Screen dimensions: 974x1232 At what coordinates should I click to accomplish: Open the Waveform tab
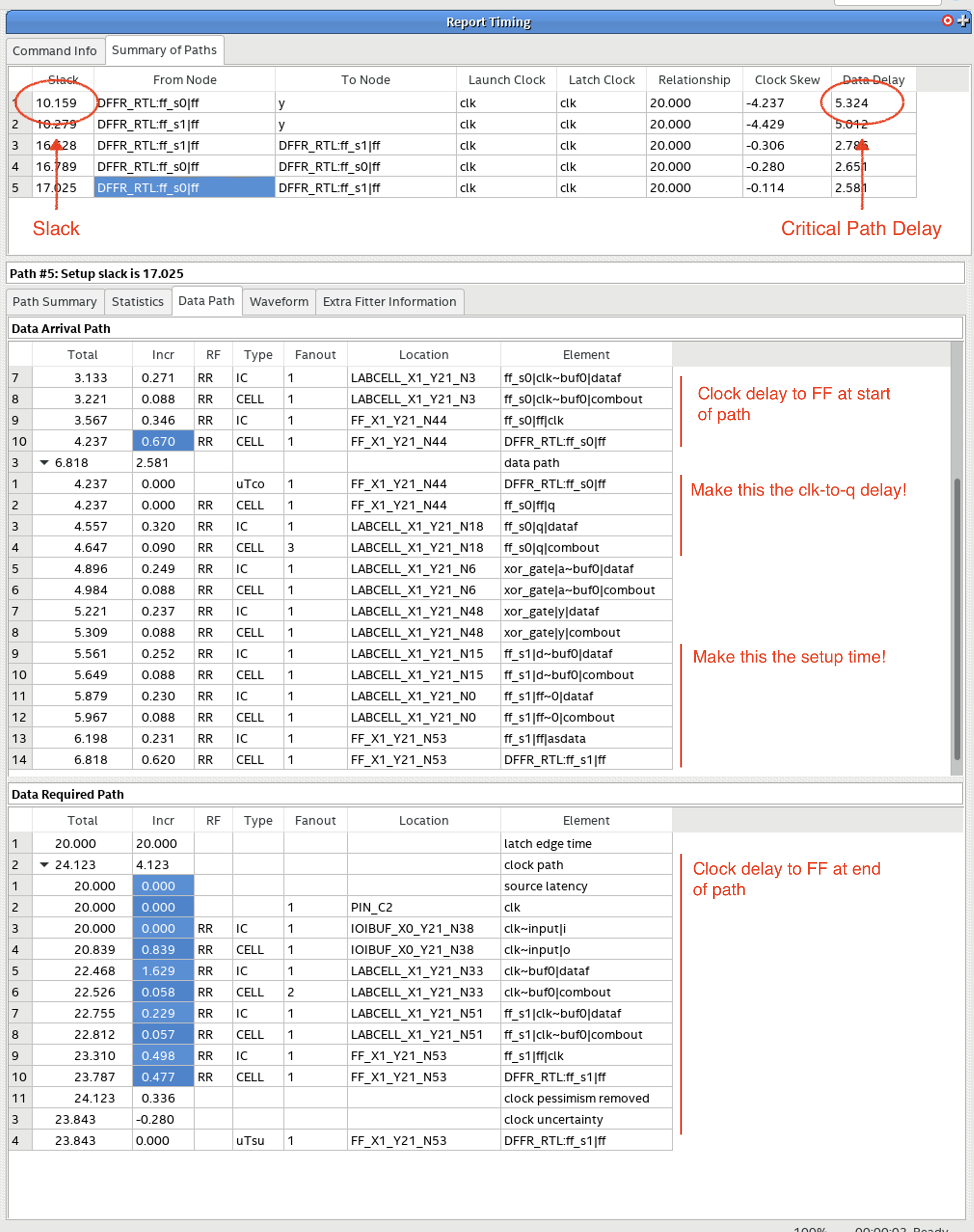(279, 301)
